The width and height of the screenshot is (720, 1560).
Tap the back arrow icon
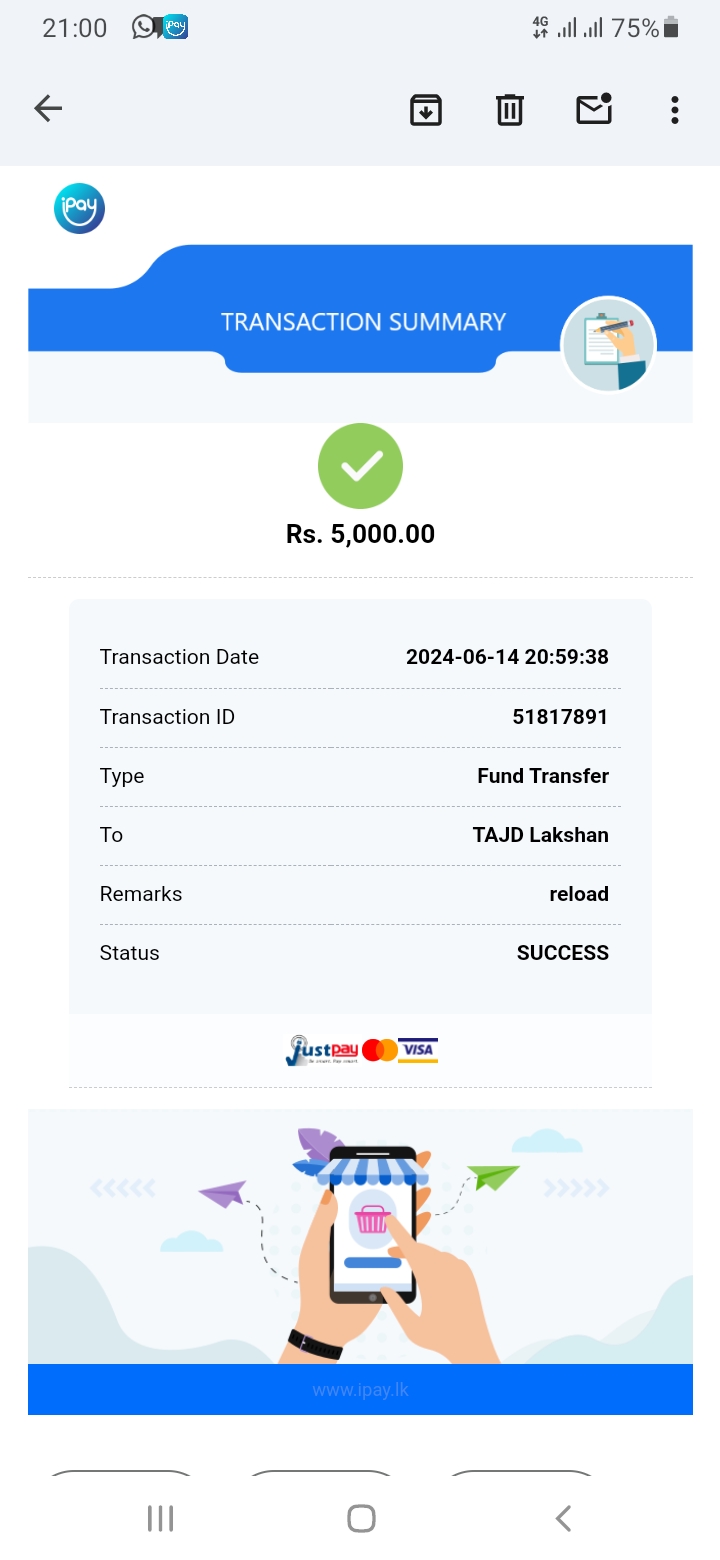tap(48, 109)
